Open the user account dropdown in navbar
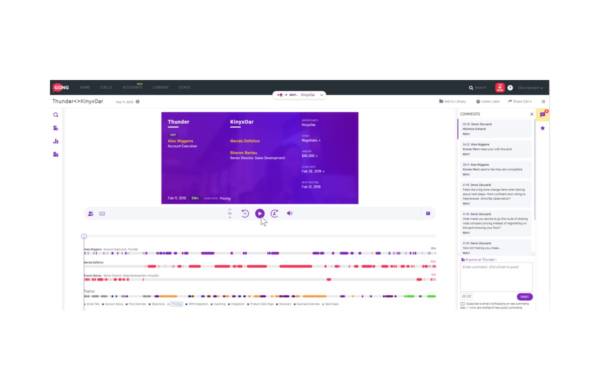 click(530, 88)
